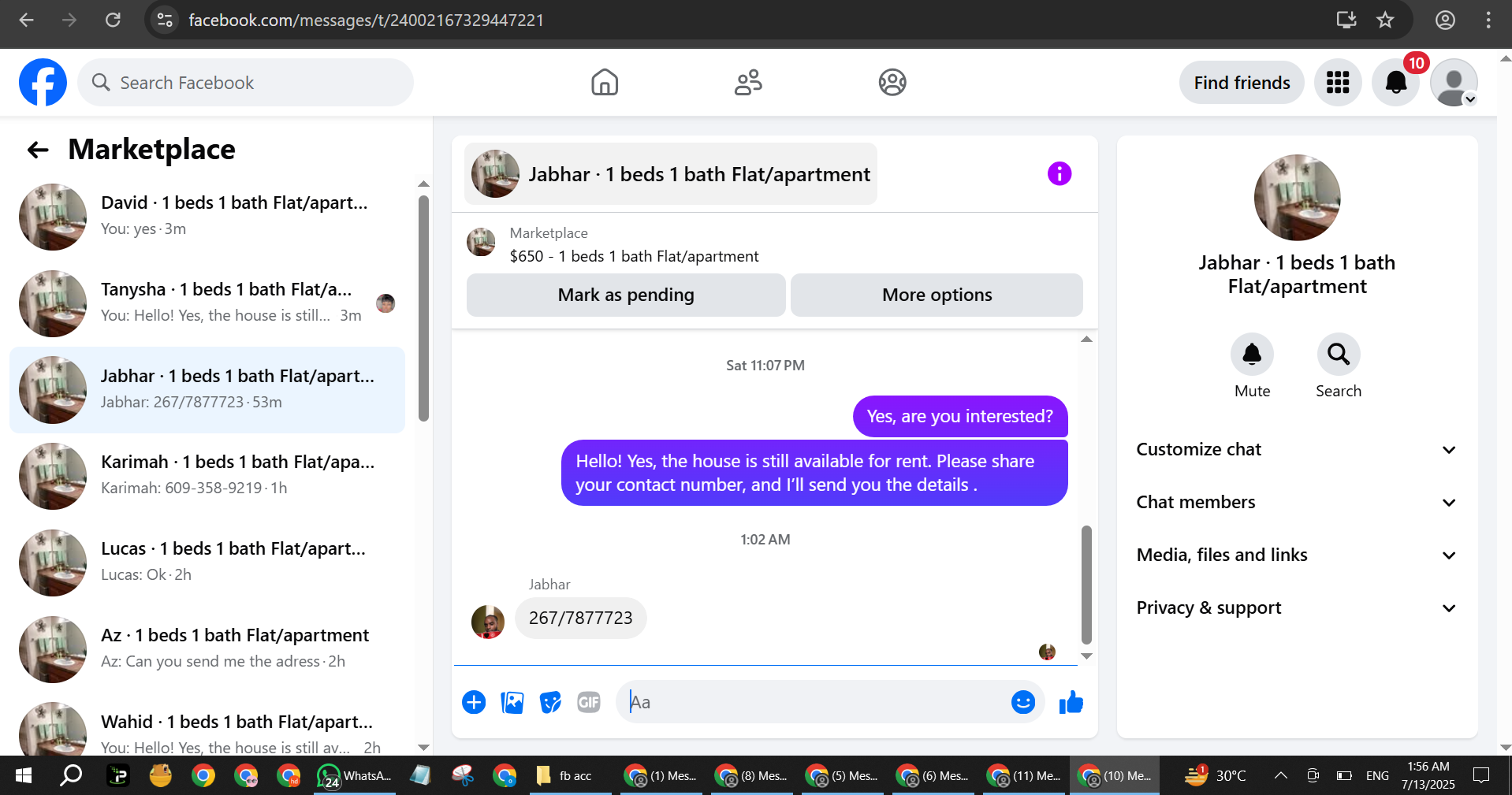This screenshot has height=795, width=1512.
Task: Click the chat scroll down arrow
Action: pos(1086,656)
